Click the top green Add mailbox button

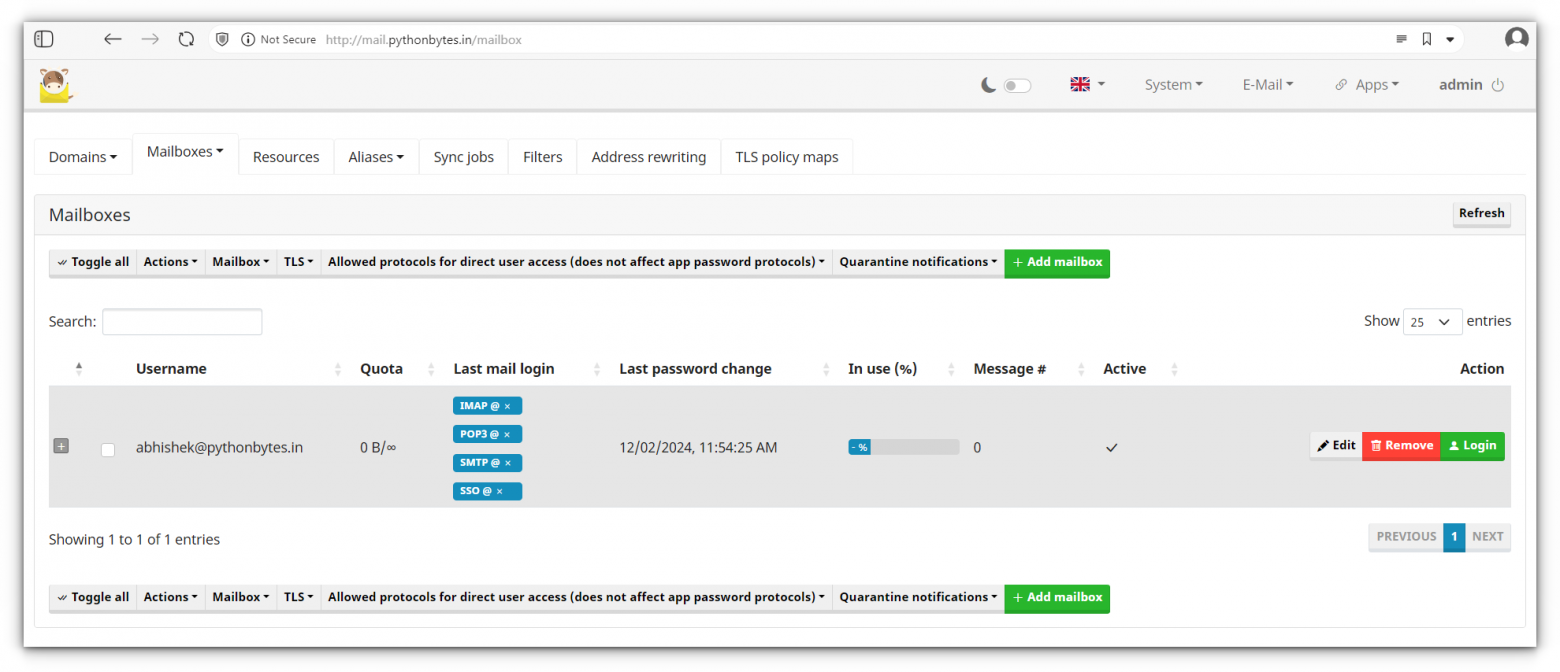pos(1057,262)
